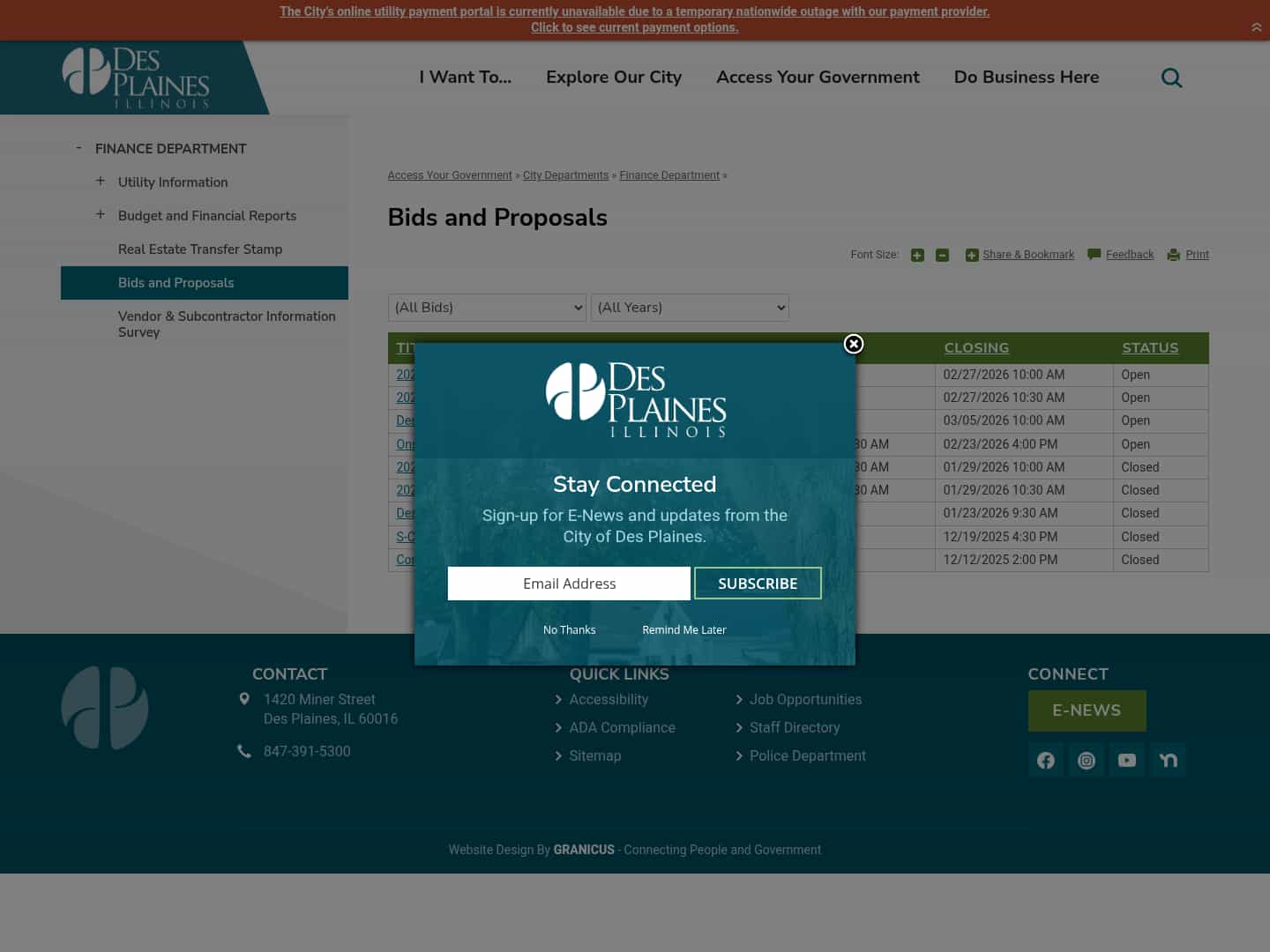
Task: Open the city's Instagram page
Action: point(1087,760)
